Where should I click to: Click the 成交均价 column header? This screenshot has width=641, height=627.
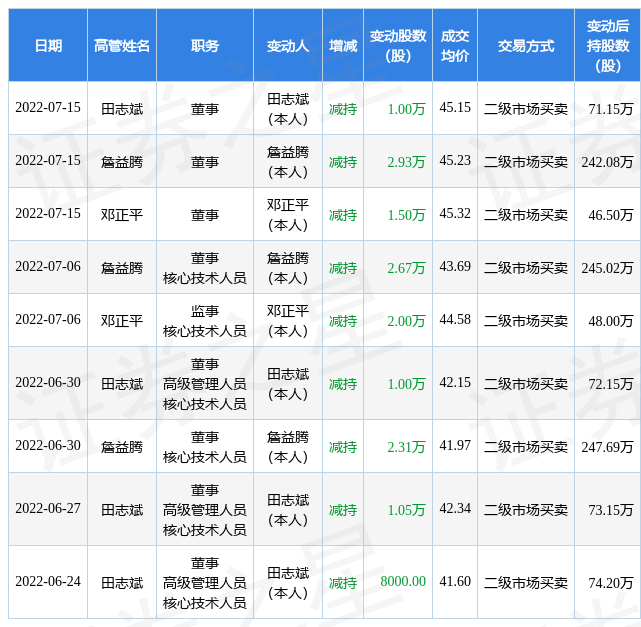[455, 45]
